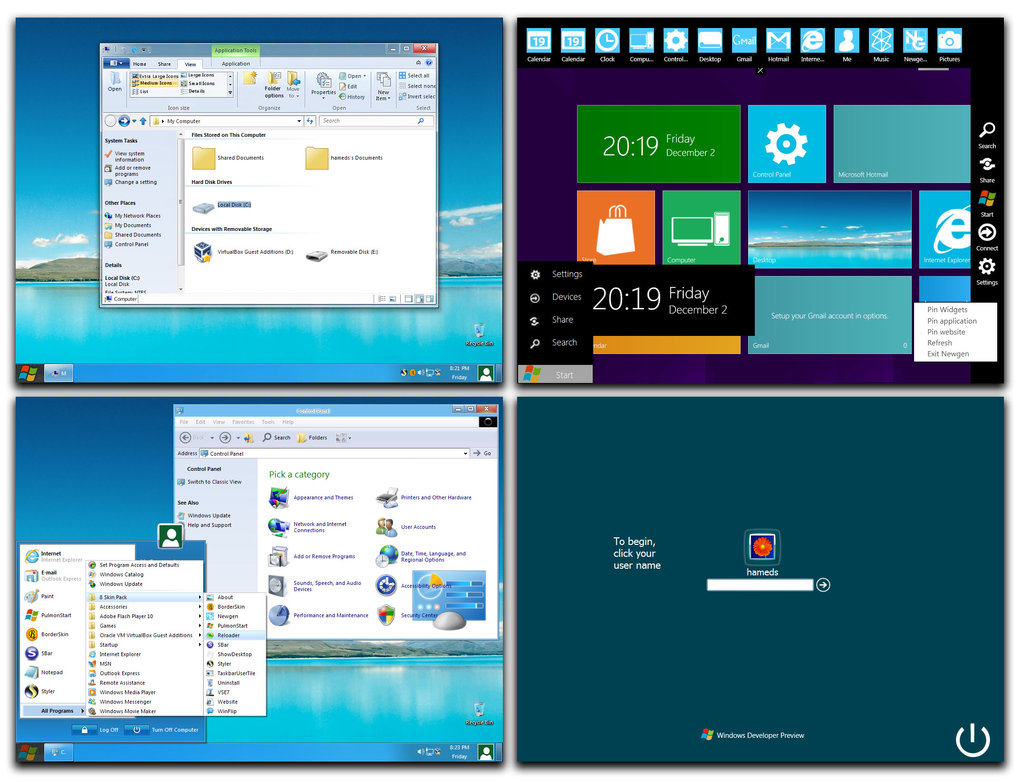Image resolution: width=1021 pixels, height=783 pixels.
Task: Click the blue Up arrow beside My Computer address
Action: point(143,121)
